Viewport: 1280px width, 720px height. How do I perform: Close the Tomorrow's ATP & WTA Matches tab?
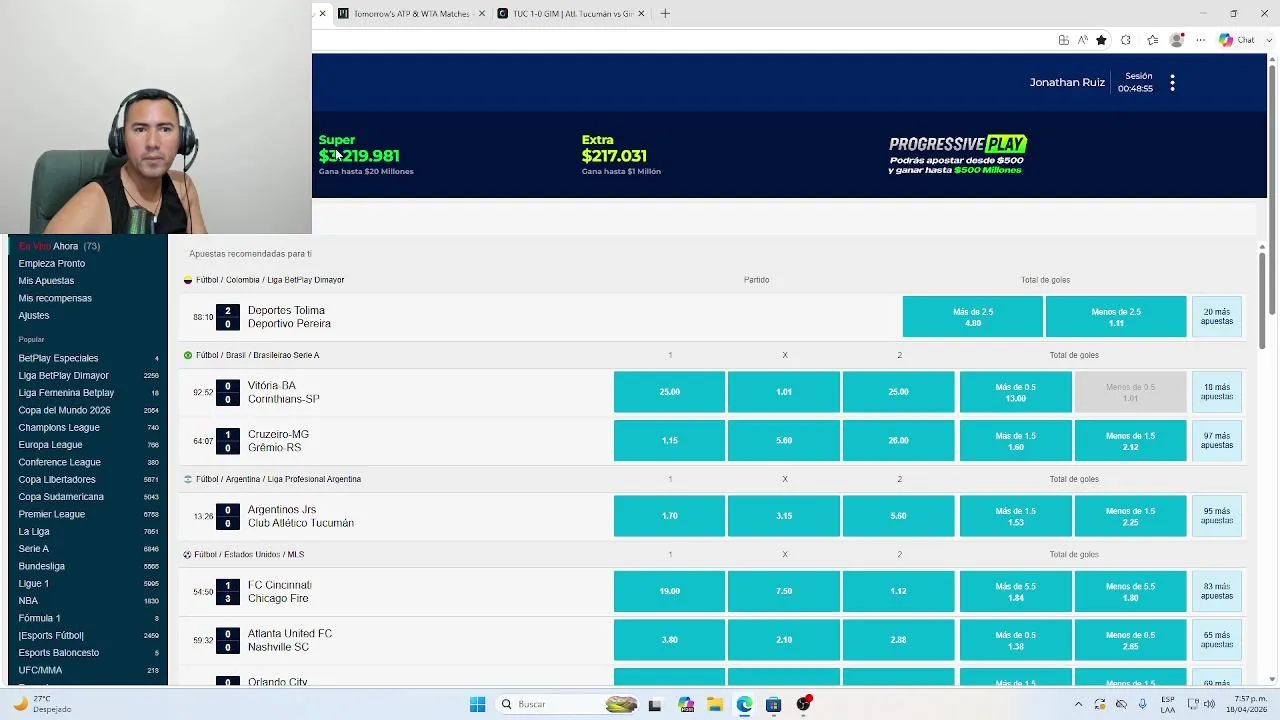482,13
